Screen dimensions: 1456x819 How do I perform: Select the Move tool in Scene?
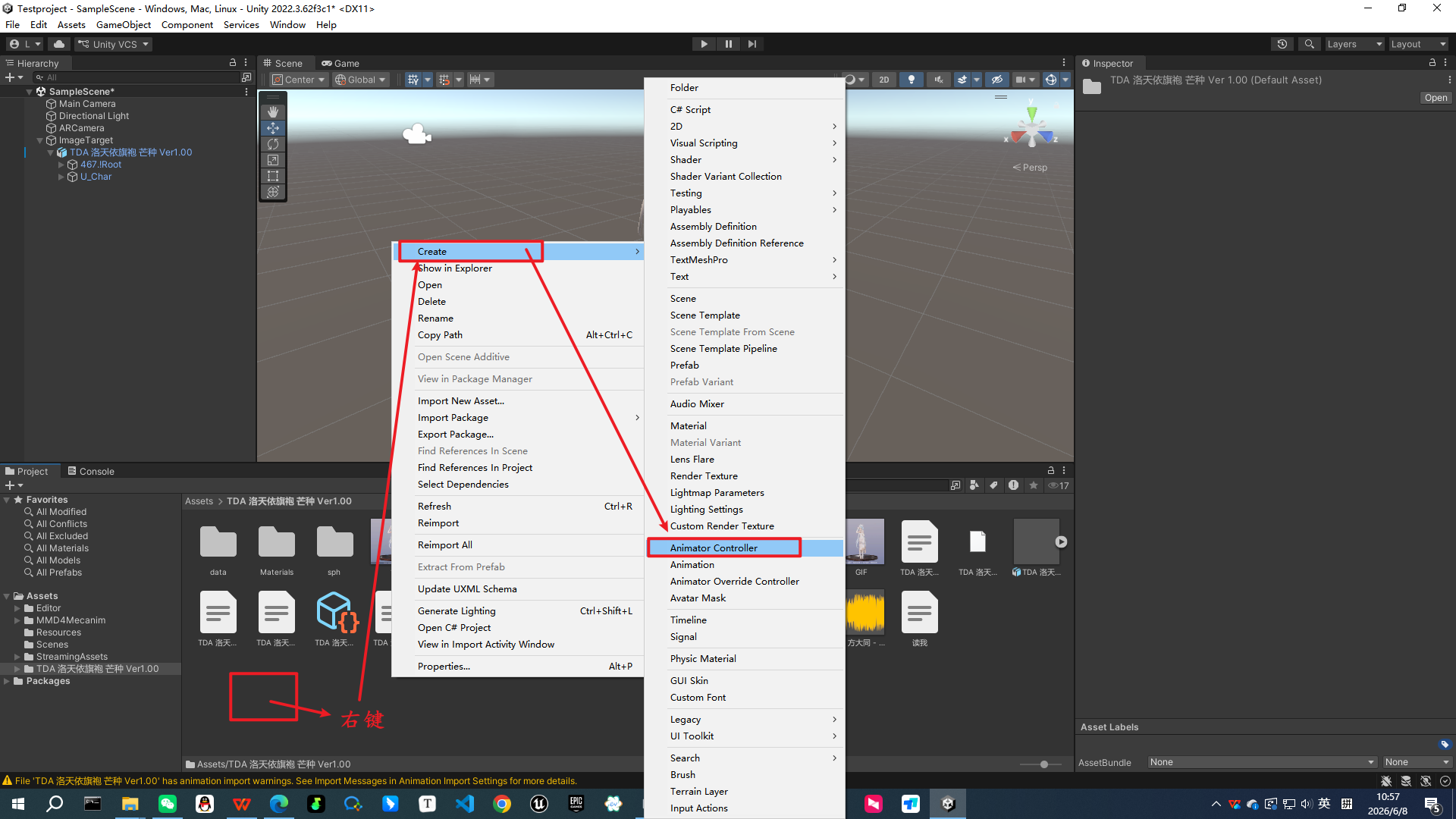click(x=273, y=128)
